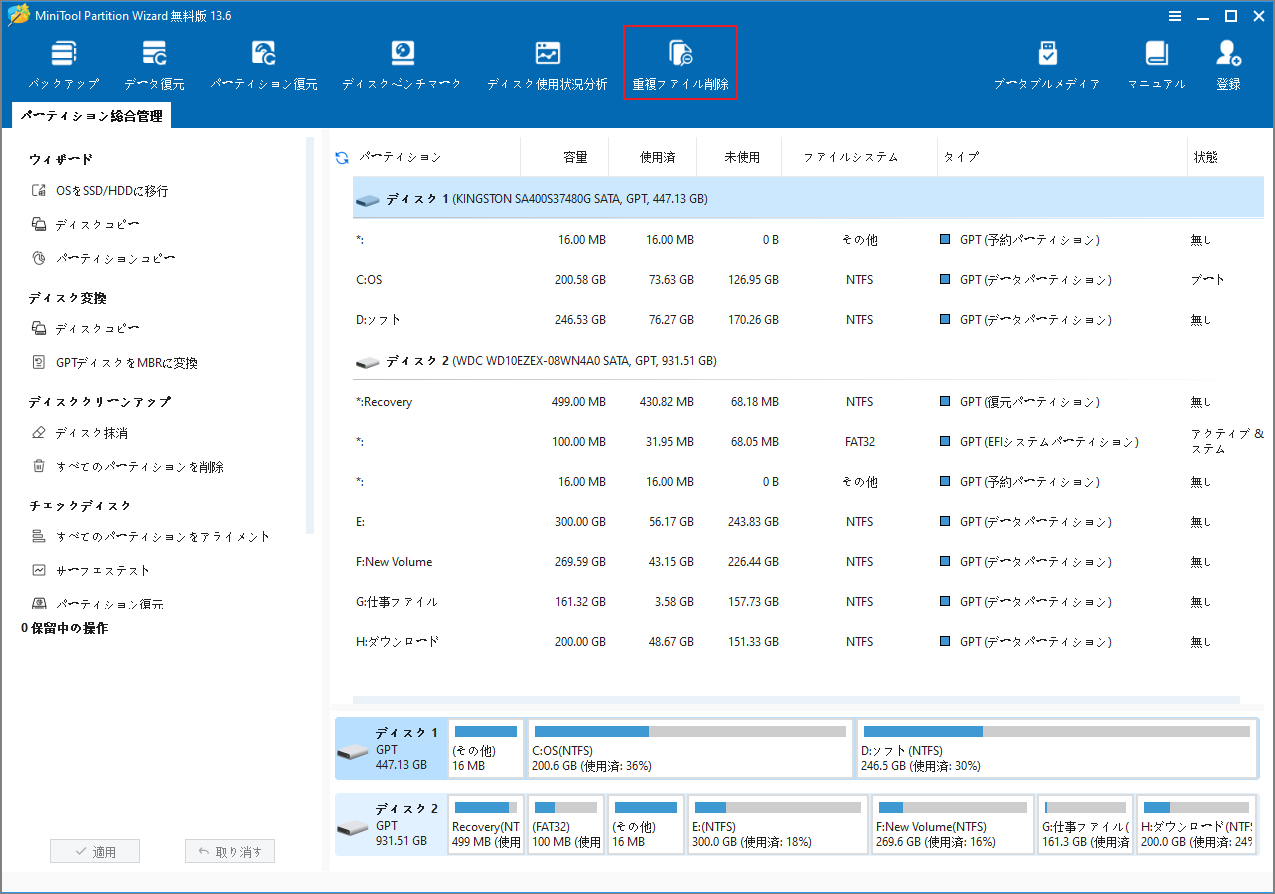Click Recovery block in disk 2 map

[x=486, y=825]
